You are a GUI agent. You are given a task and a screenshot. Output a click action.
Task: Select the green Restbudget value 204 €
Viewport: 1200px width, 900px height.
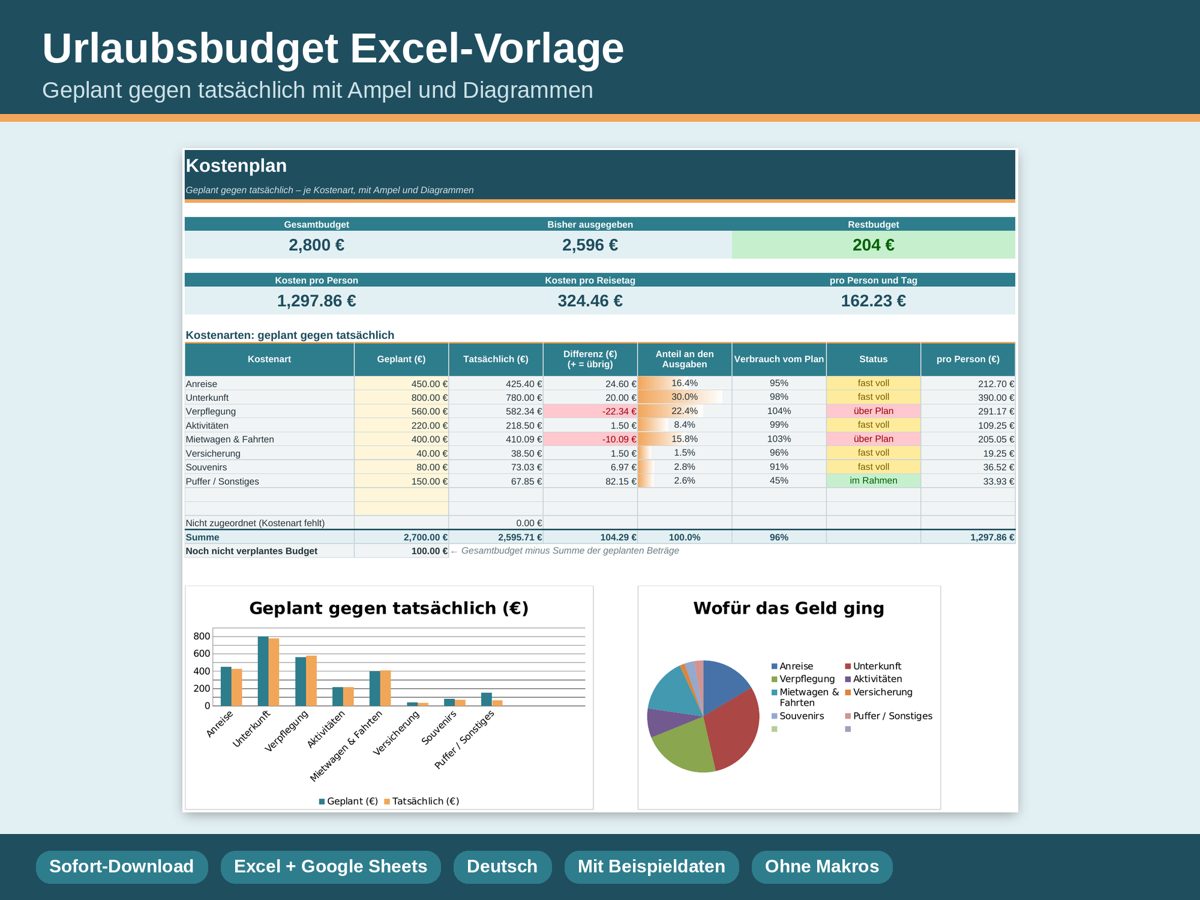(x=873, y=245)
